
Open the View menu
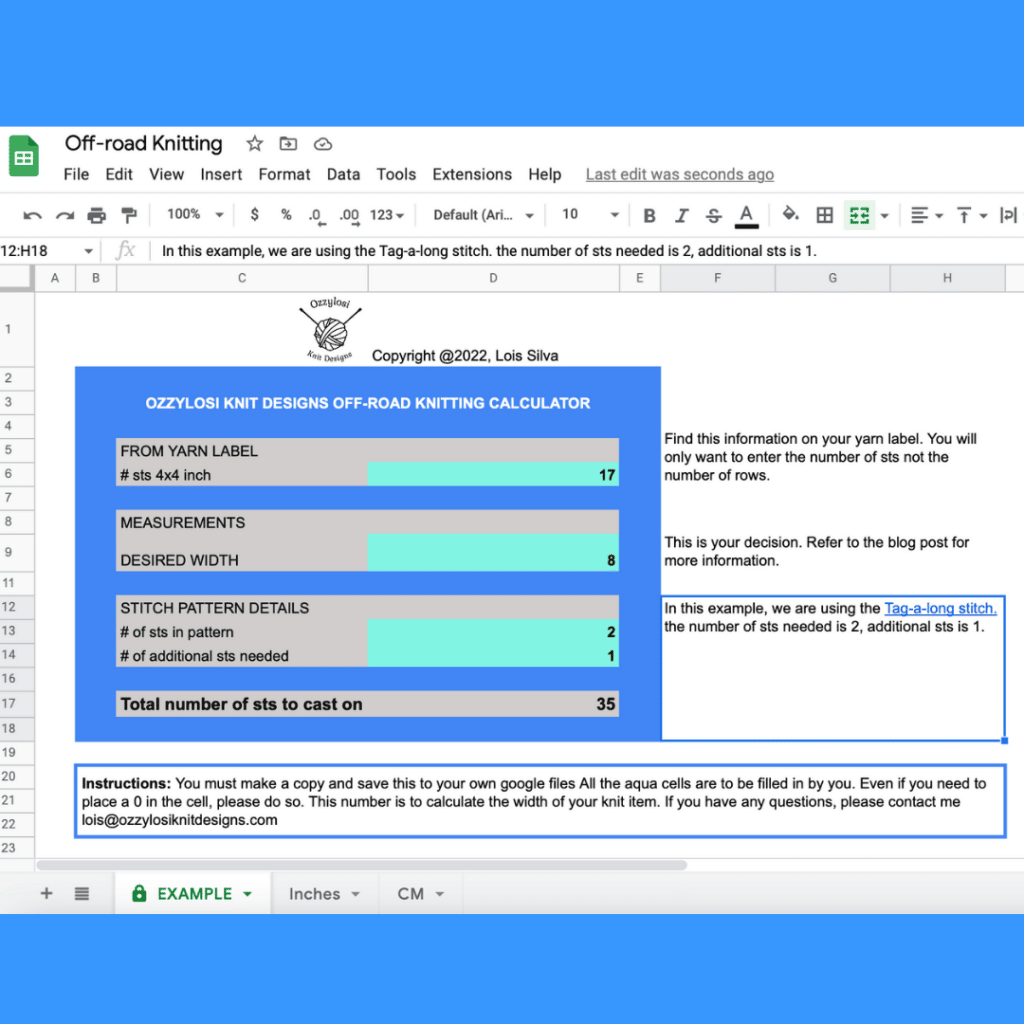tap(166, 174)
